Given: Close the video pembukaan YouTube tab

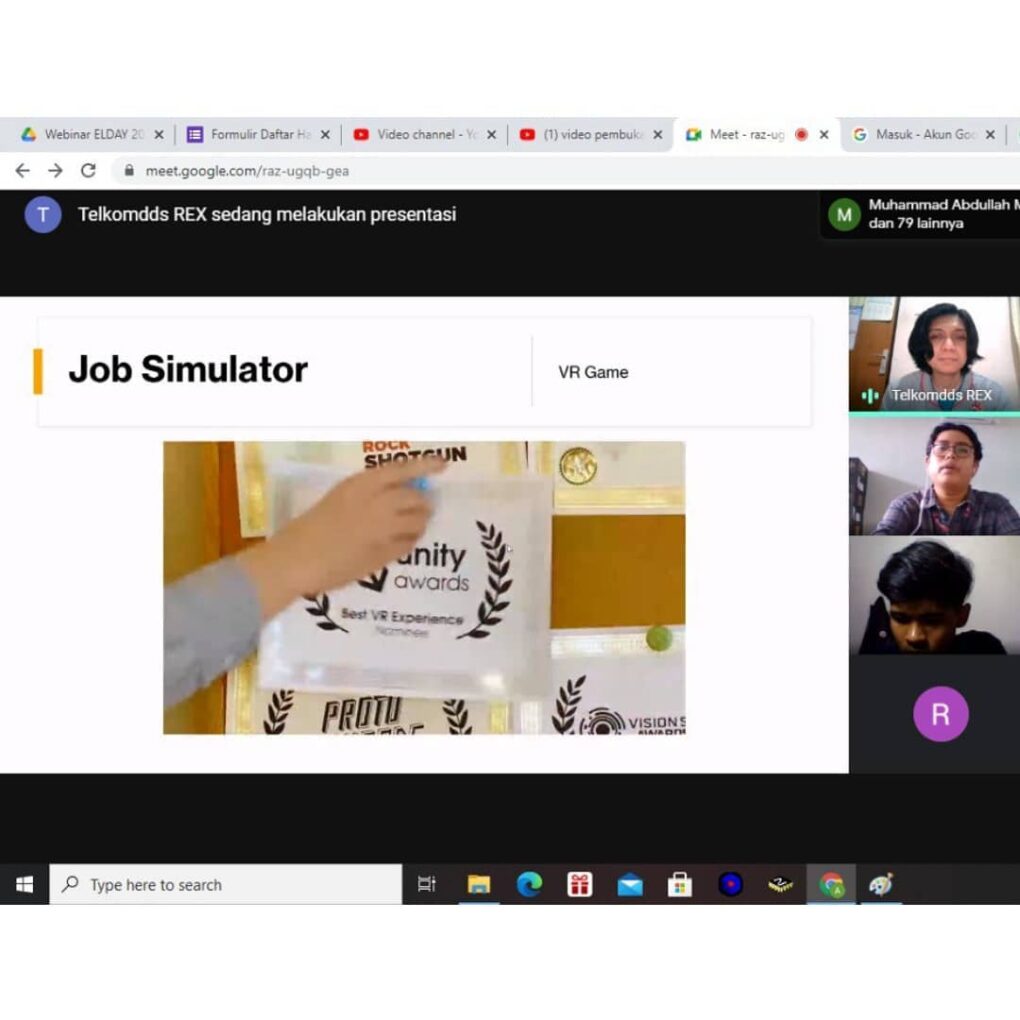Looking at the screenshot, I should [x=657, y=135].
